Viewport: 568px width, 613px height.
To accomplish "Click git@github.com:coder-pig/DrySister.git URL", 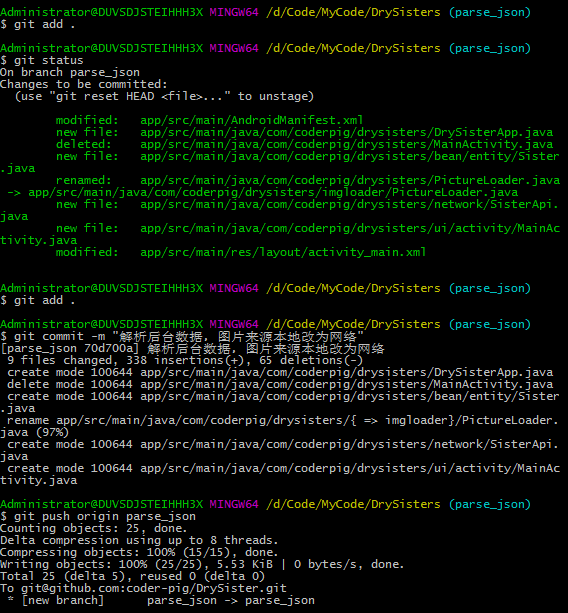I will 154,588.
